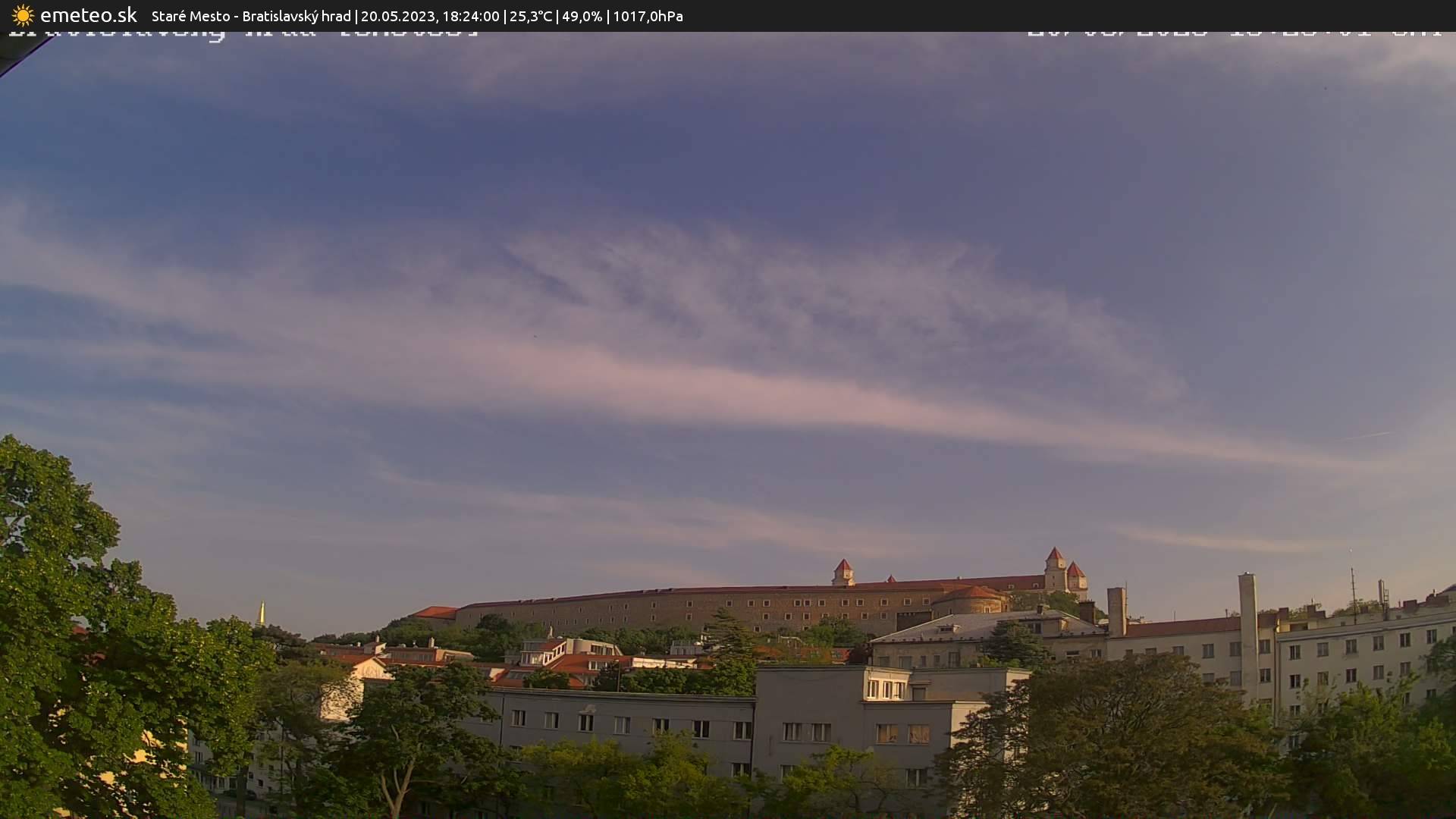
Task: Click the 49,0% humidity reading
Action: [x=582, y=16]
